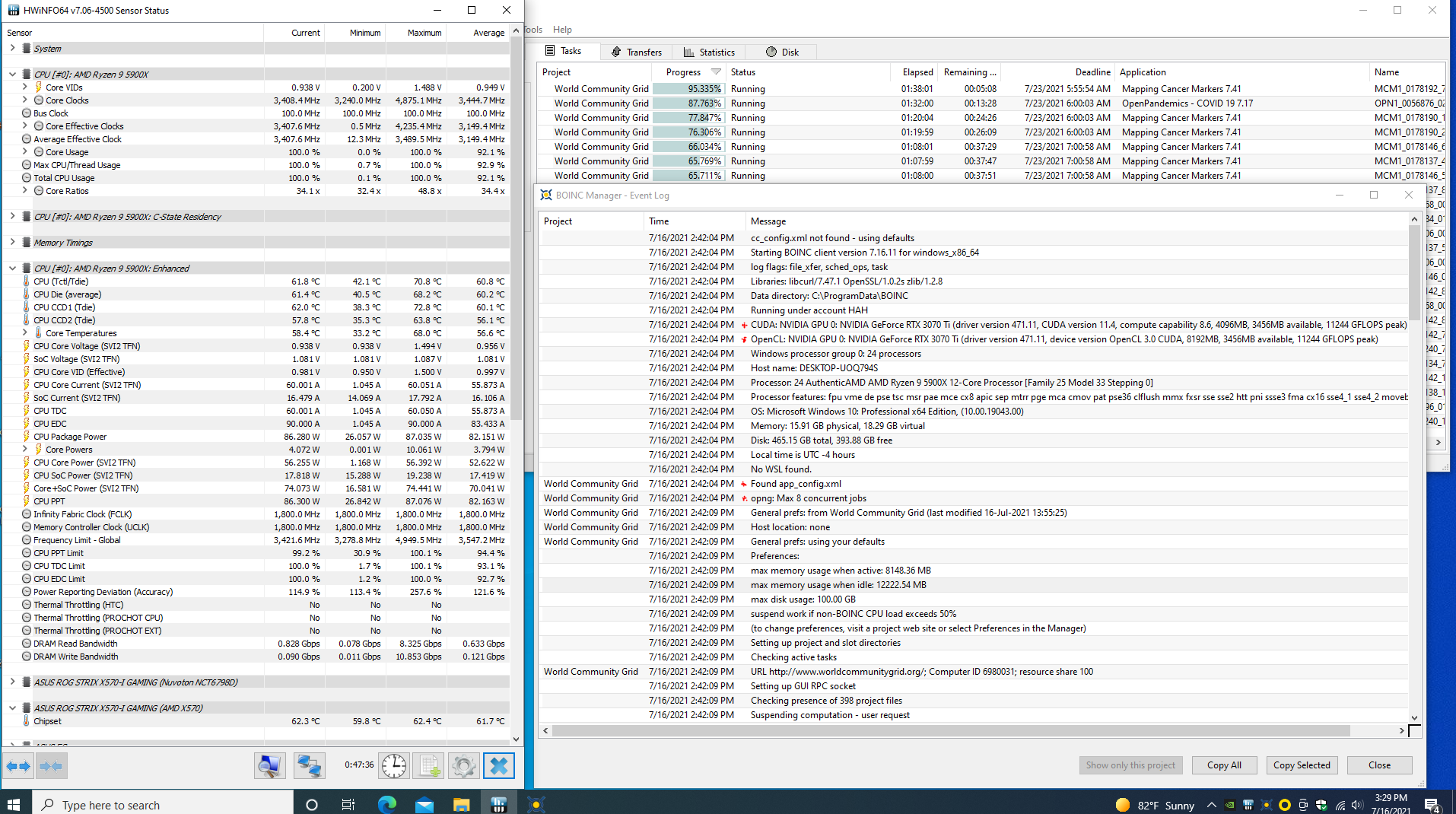The width and height of the screenshot is (1456, 814).
Task: Click HWiNFO log file add icon
Action: tap(428, 766)
